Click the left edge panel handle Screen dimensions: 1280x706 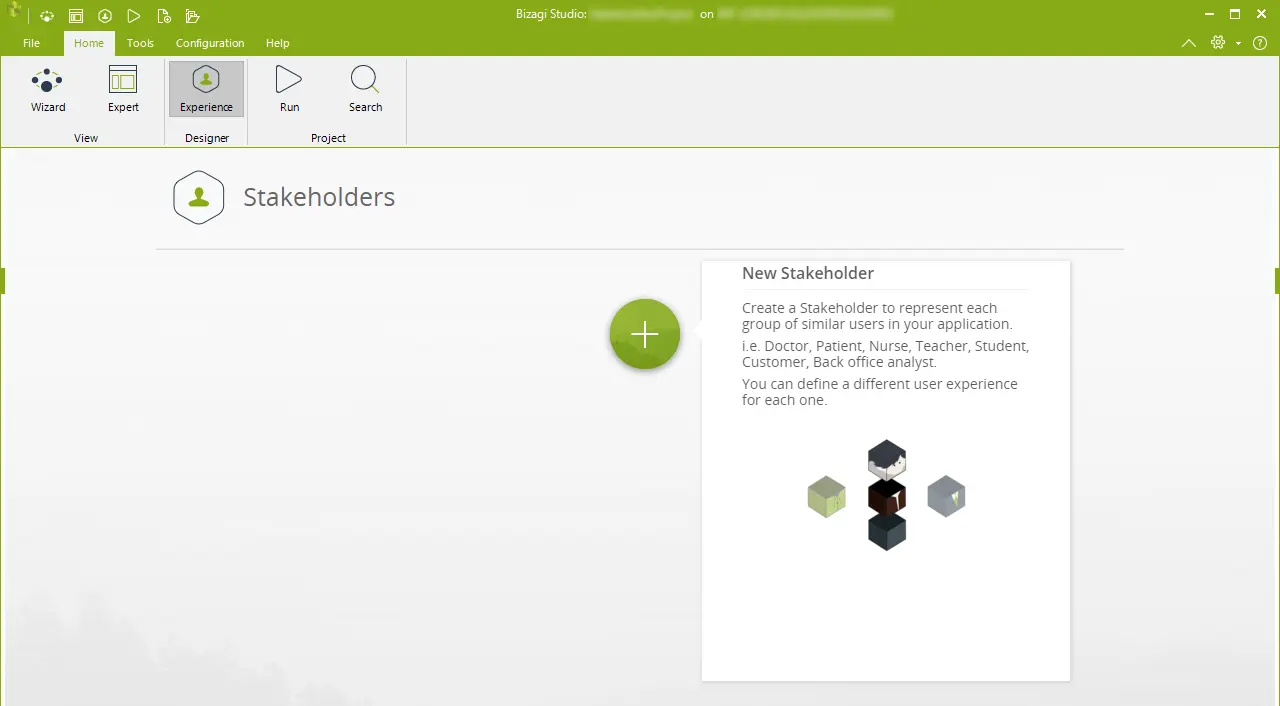[3, 281]
